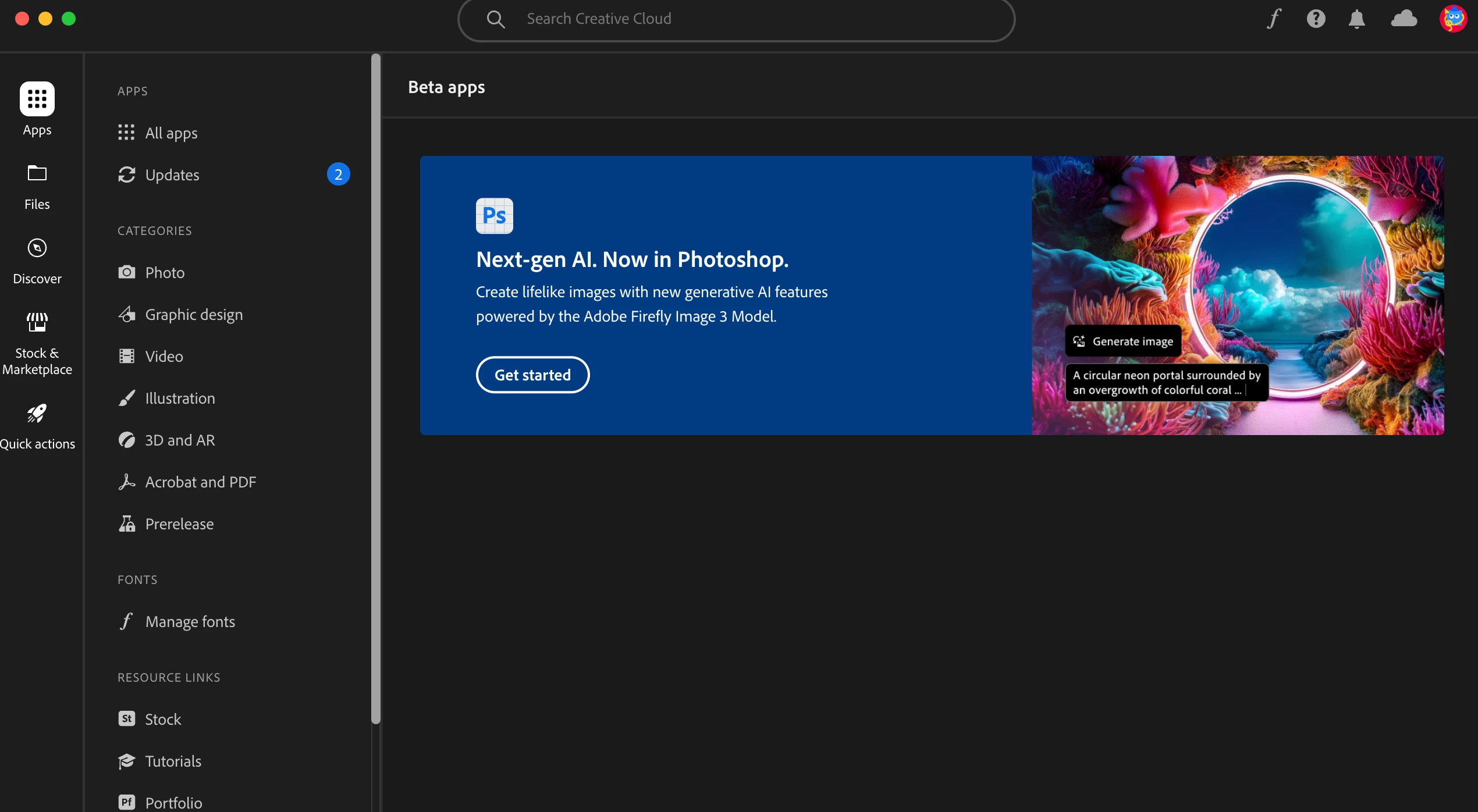Go to Stock & Marketplace

(37, 343)
